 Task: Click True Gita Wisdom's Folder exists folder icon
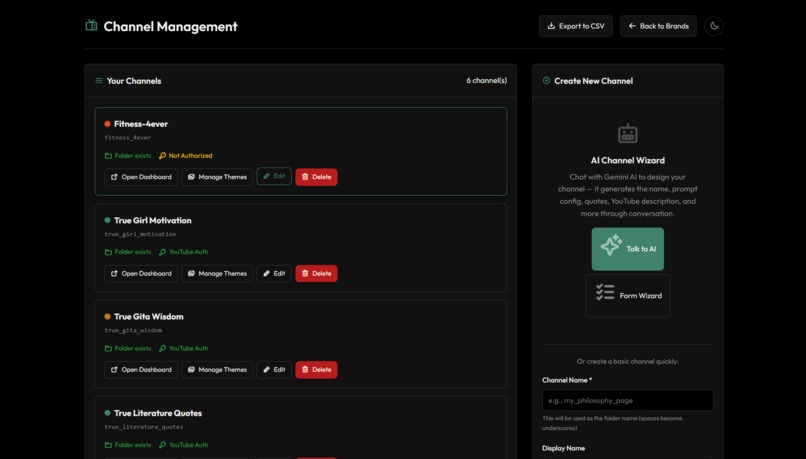[108, 348]
